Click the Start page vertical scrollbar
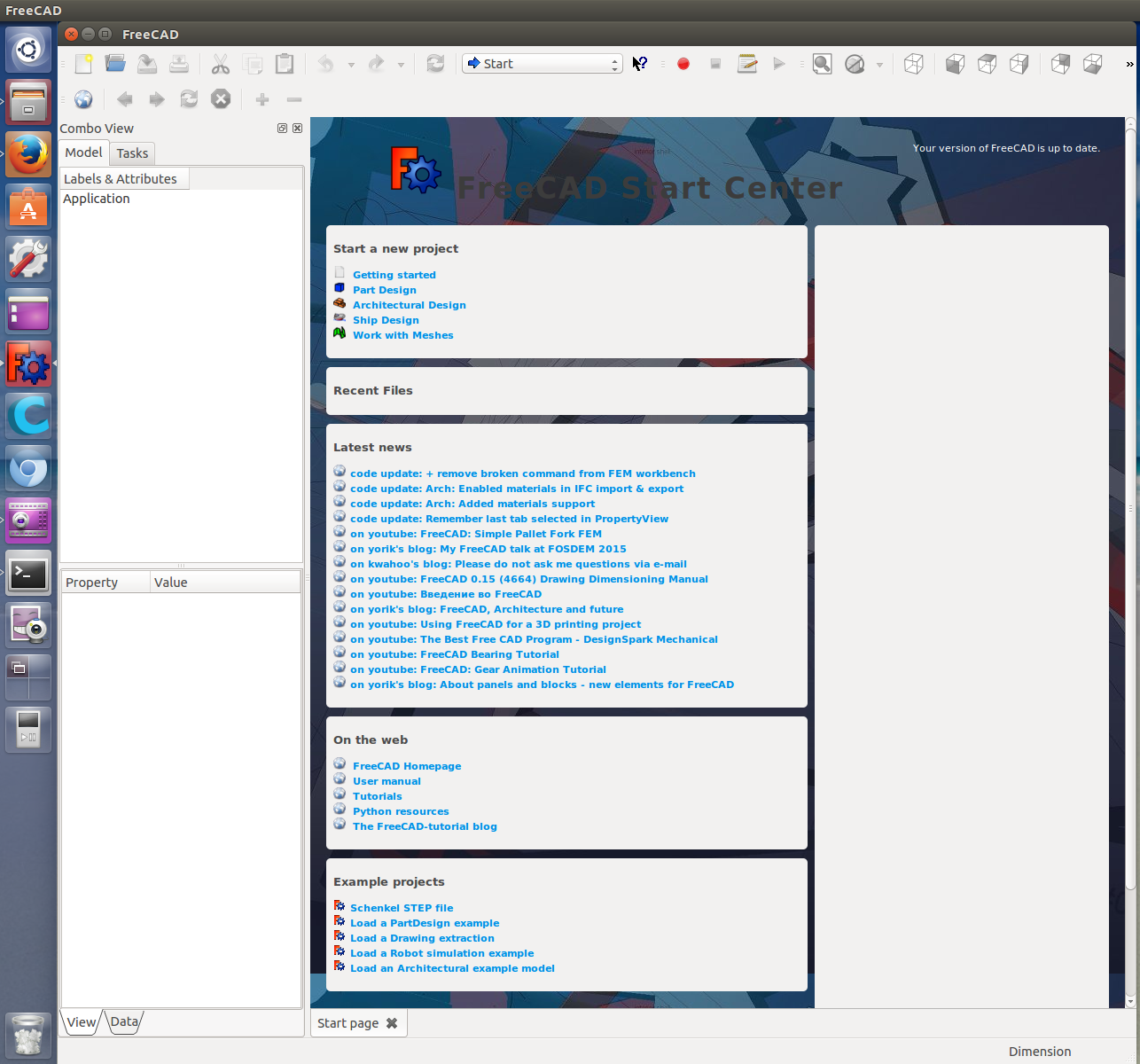1140x1064 pixels. pyautogui.click(x=1130, y=532)
